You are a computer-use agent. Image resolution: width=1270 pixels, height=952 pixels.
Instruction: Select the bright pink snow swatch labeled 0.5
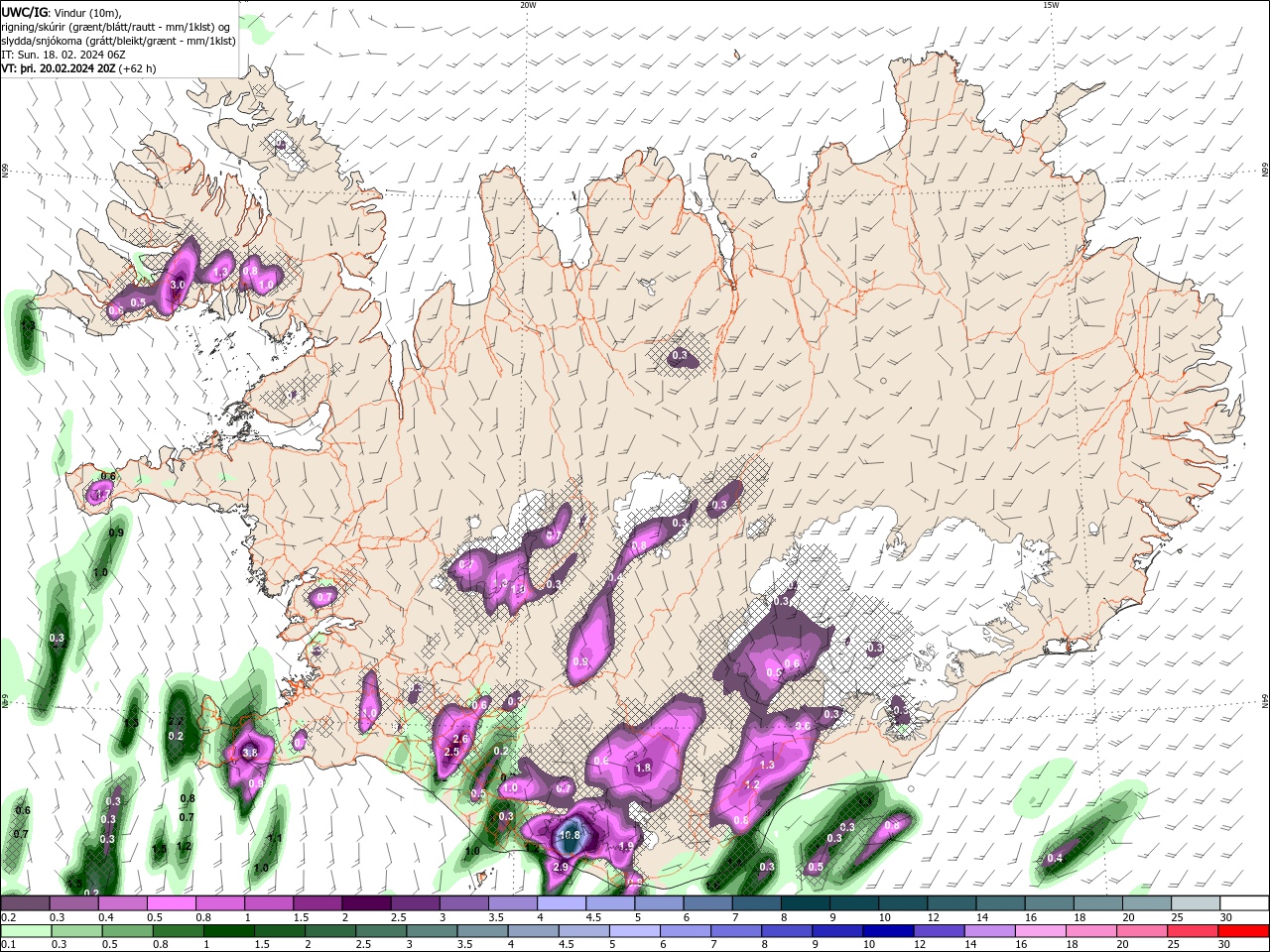171,903
